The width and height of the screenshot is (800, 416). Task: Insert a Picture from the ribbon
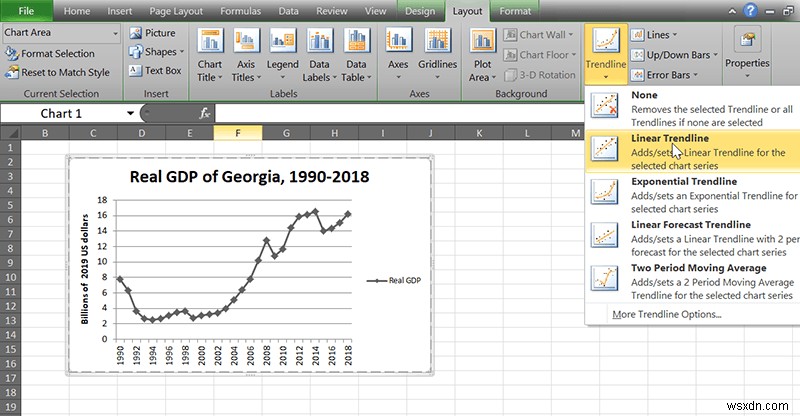[x=152, y=33]
